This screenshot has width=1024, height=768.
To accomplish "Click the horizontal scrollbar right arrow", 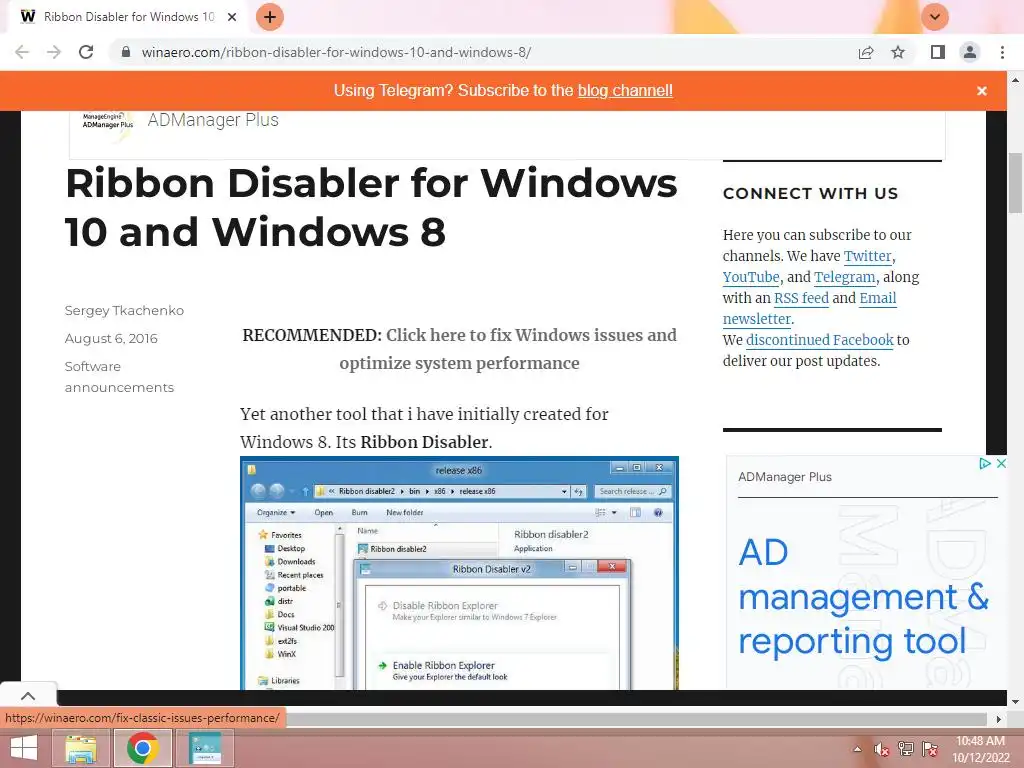I will point(998,719).
